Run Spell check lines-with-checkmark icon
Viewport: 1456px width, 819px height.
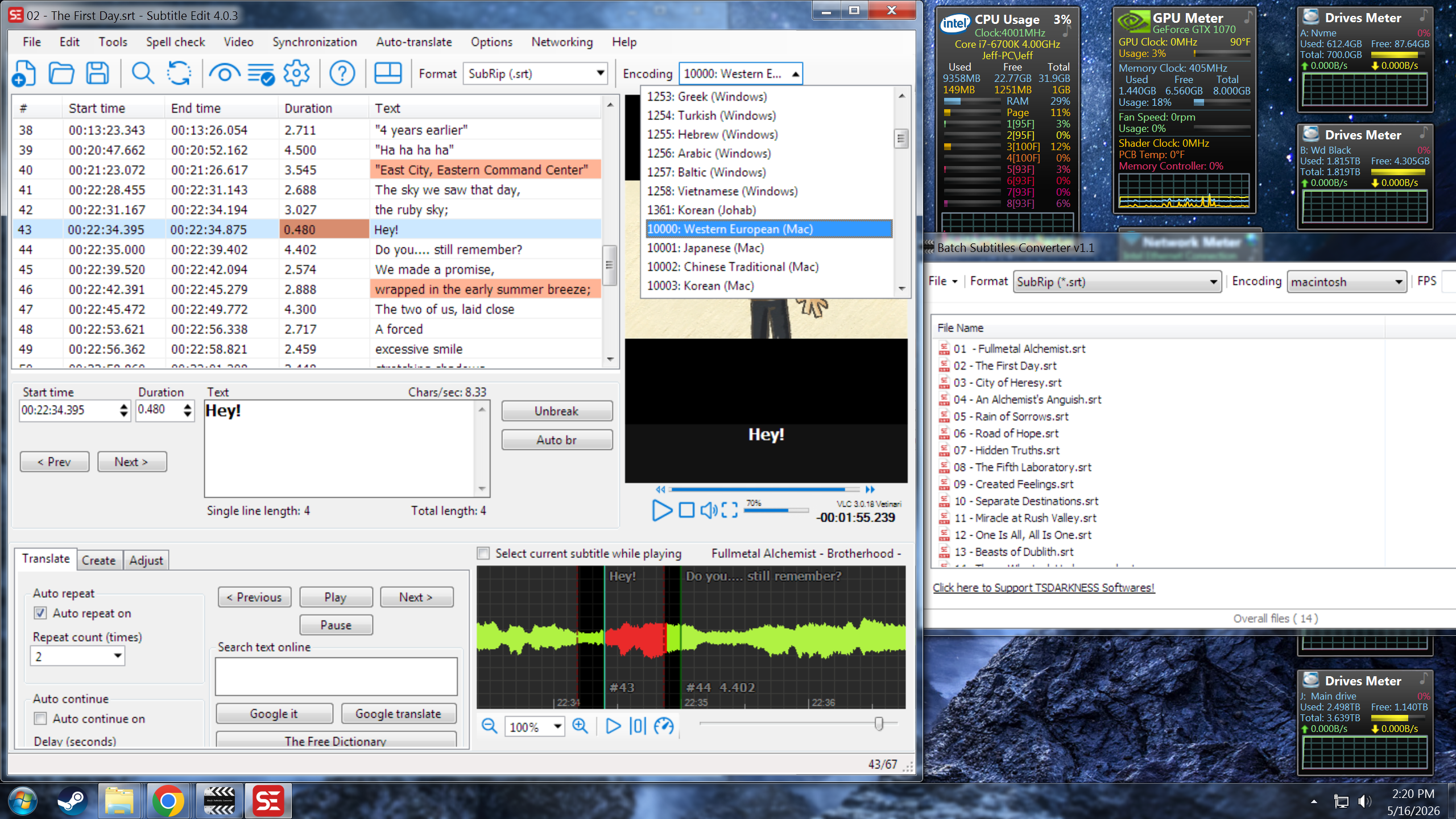261,74
